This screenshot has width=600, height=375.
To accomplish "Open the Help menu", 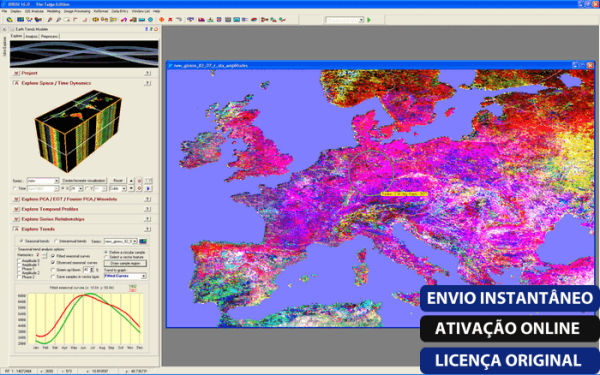I will 157,11.
